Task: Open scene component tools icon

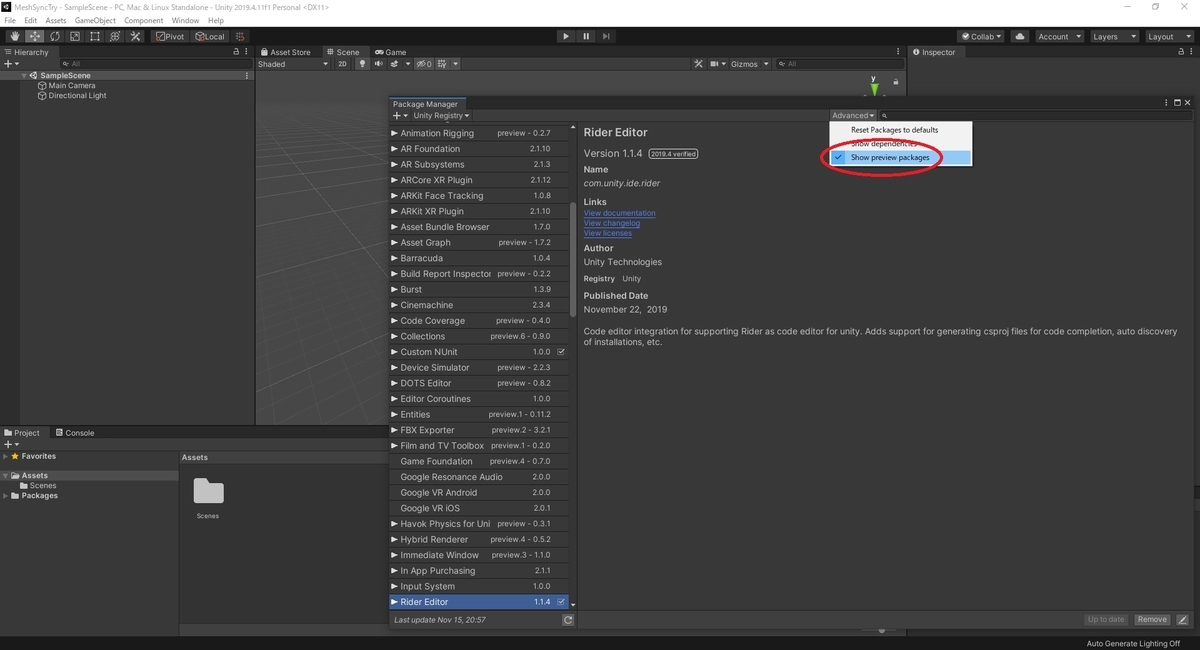Action: pyautogui.click(x=699, y=64)
